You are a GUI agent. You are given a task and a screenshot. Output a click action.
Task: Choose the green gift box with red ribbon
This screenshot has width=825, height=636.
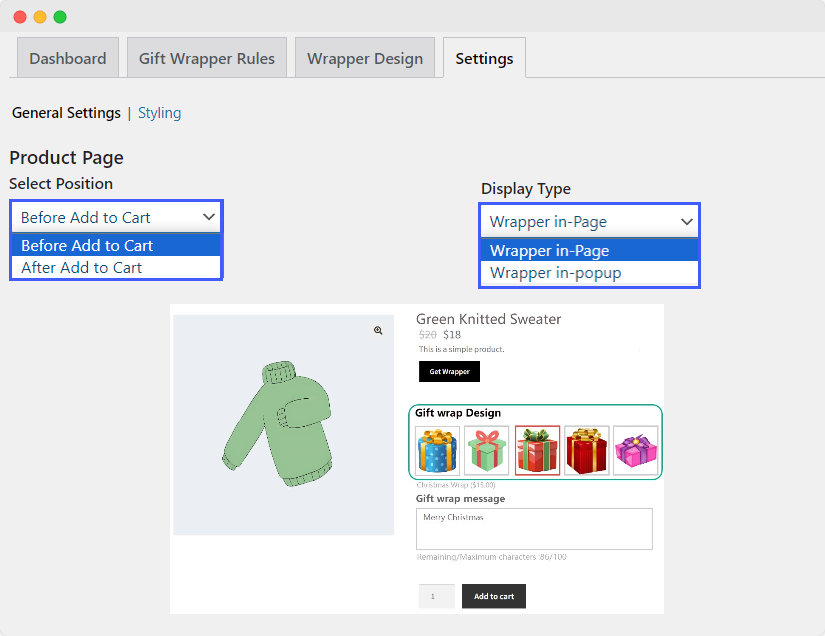pos(486,450)
